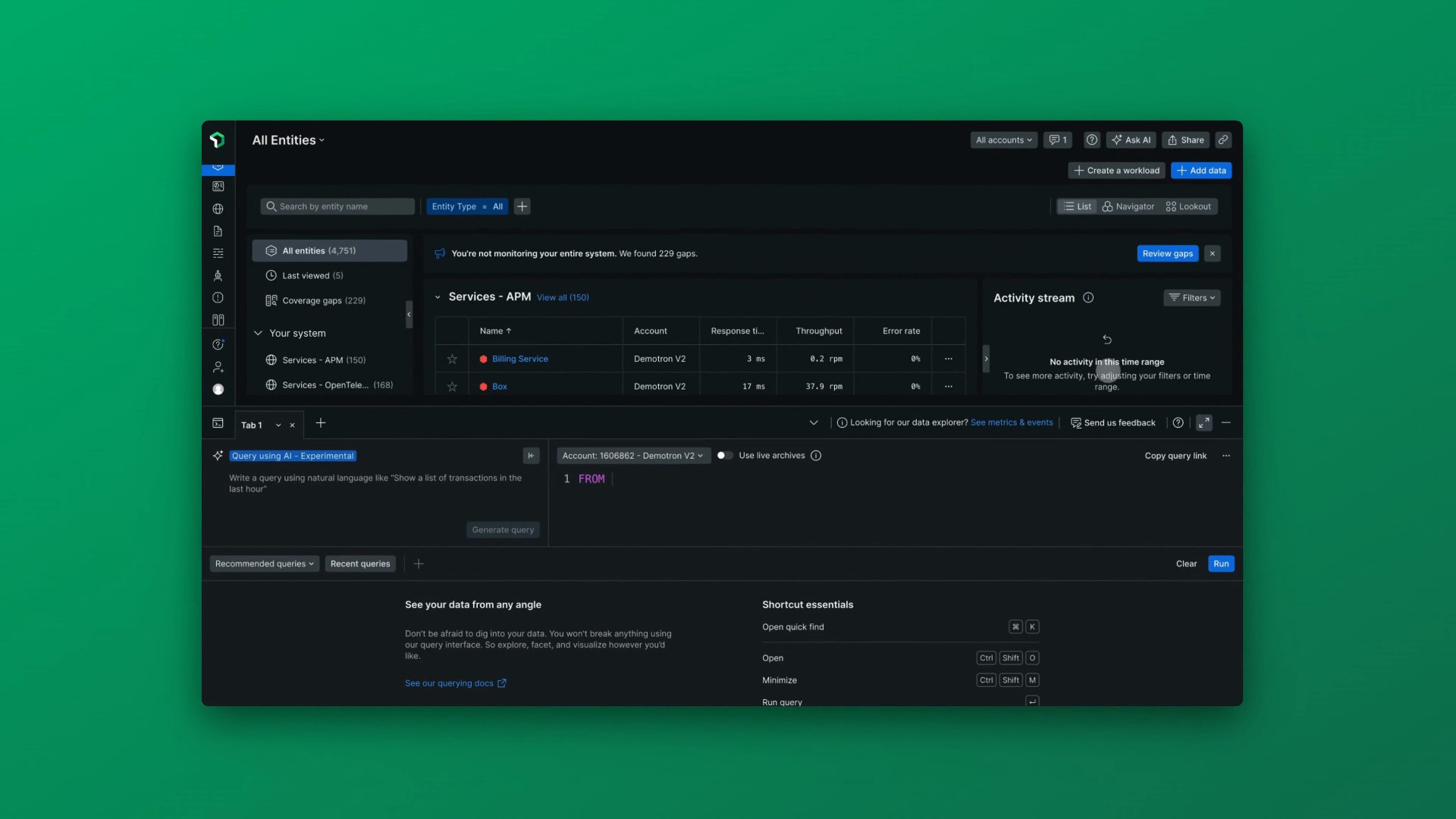The height and width of the screenshot is (819, 1456).
Task: Open the user avatar profile
Action: pos(218,389)
